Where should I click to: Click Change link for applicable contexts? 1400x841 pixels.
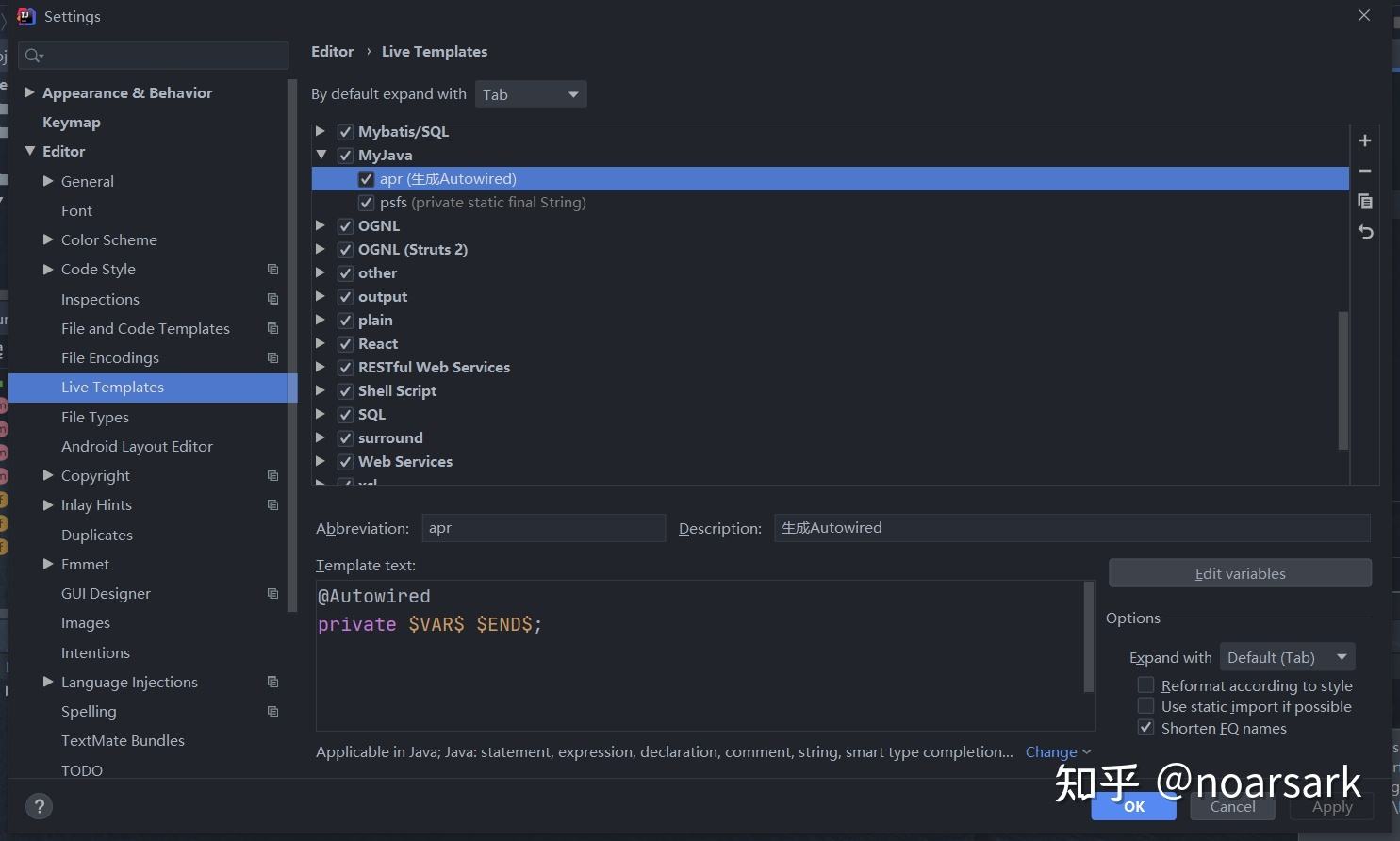(1058, 751)
